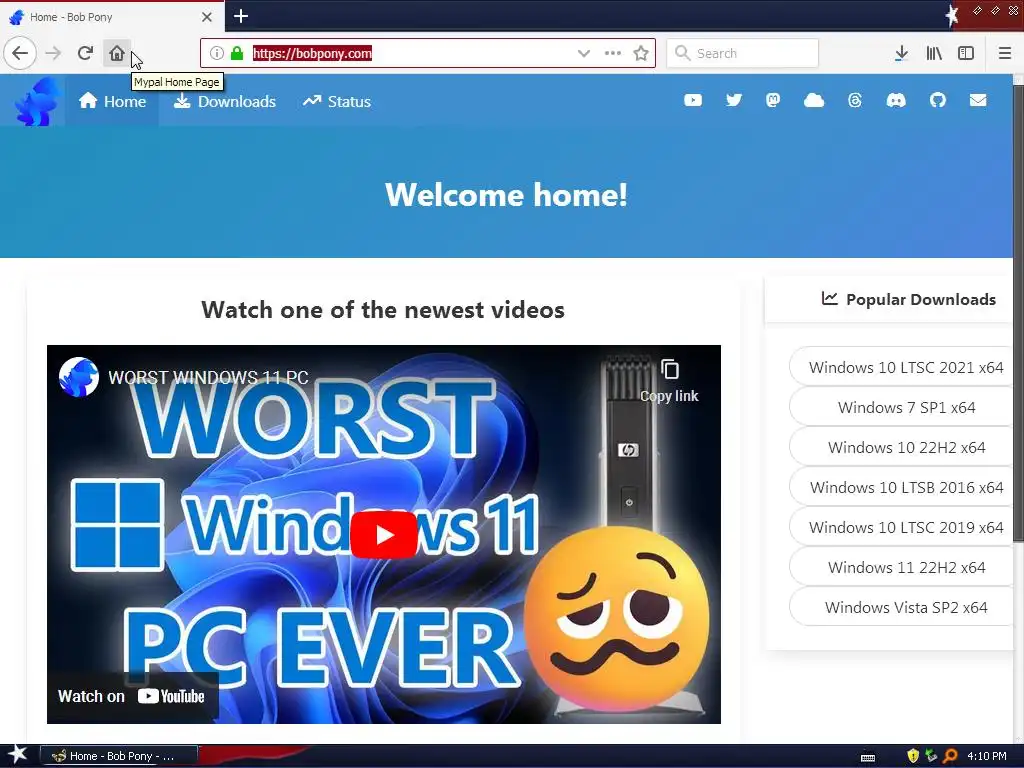Bookmark this page with the star icon
Image resolution: width=1024 pixels, height=768 pixels.
tap(641, 53)
